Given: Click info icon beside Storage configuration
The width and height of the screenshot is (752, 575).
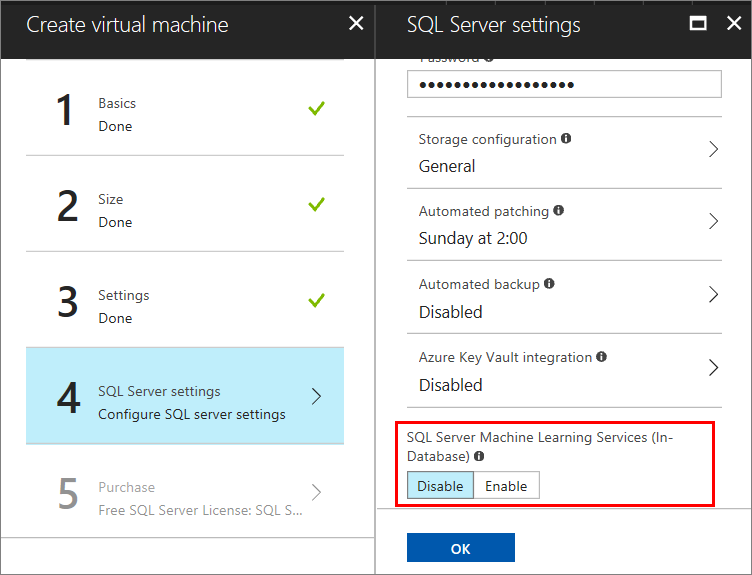Looking at the screenshot, I should pyautogui.click(x=566, y=139).
